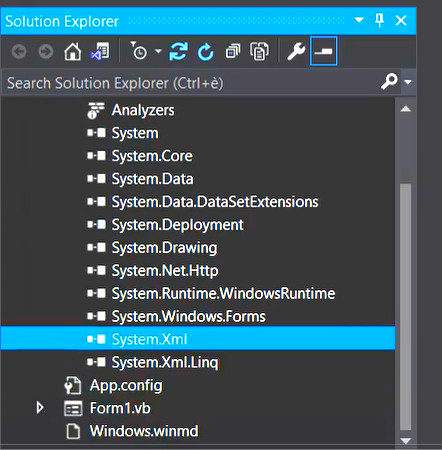Click the Solution Explorer title bar text
Image resolution: width=442 pixels, height=450 pixels.
click(x=62, y=21)
